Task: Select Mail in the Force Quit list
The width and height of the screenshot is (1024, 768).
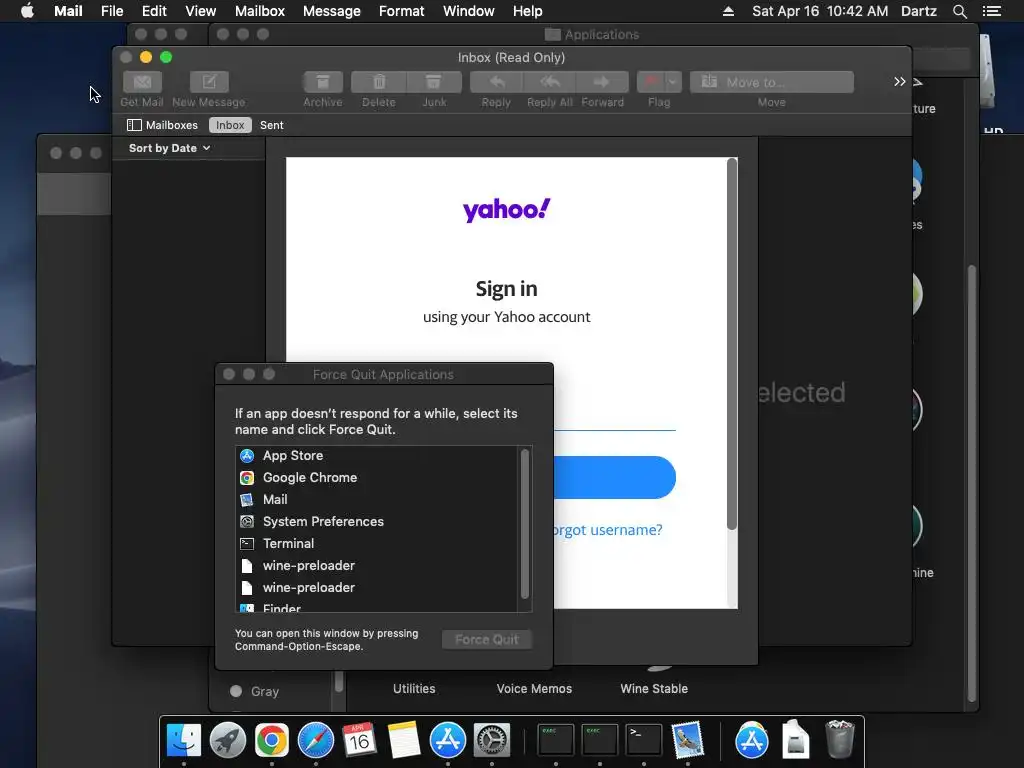Action: tap(377, 500)
